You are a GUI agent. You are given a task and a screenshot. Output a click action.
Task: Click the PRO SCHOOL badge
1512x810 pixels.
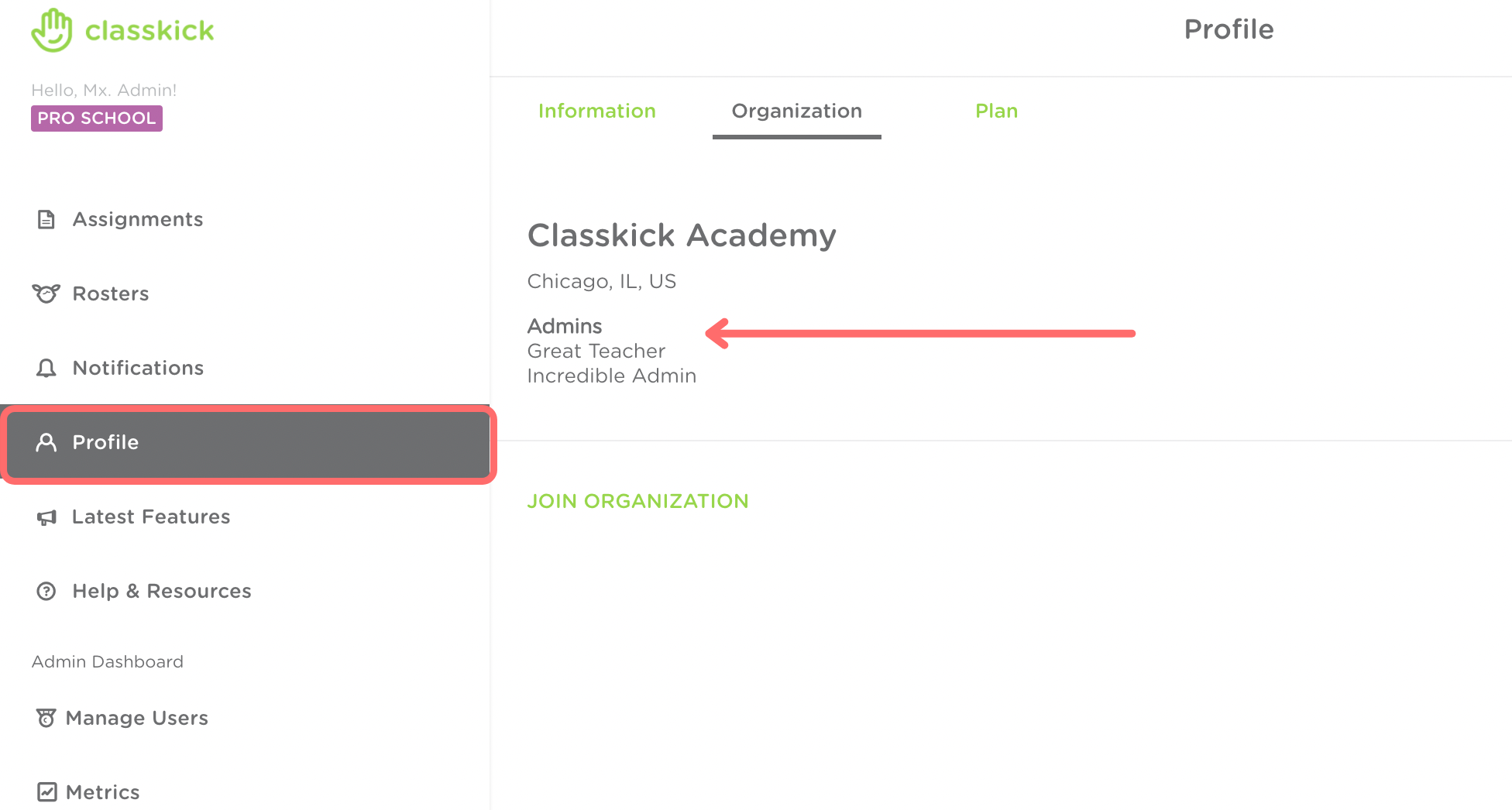pyautogui.click(x=97, y=118)
